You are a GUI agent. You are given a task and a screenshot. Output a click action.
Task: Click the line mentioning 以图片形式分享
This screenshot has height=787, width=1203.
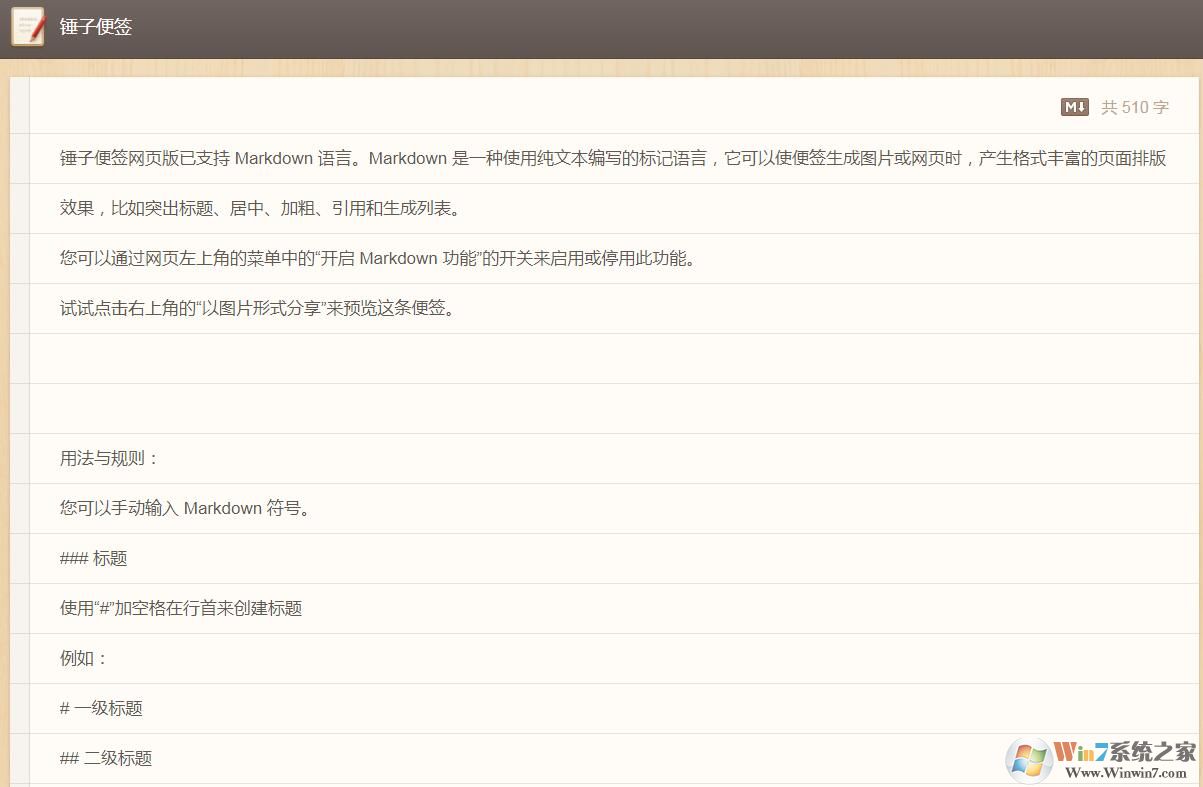point(259,308)
